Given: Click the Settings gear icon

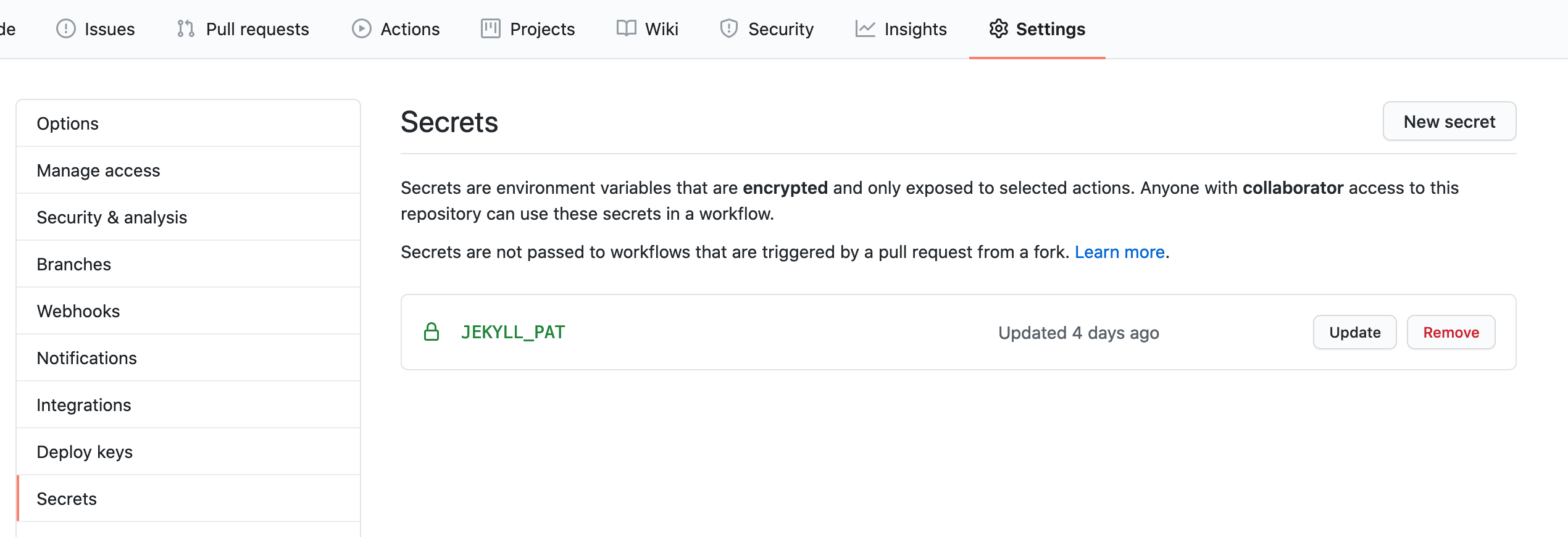Looking at the screenshot, I should pos(998,29).
